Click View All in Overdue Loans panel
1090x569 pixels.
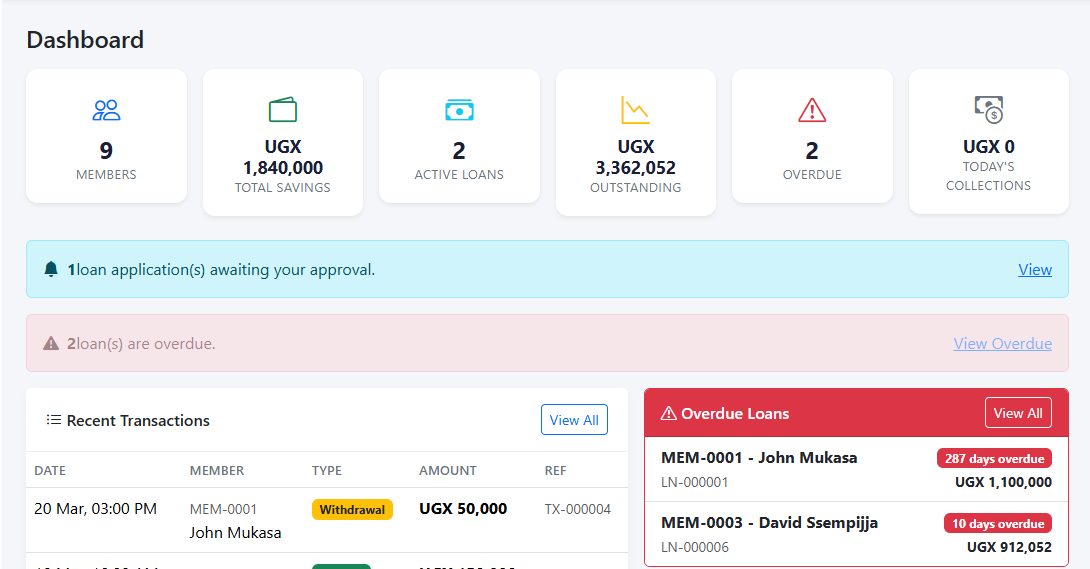click(x=1018, y=413)
